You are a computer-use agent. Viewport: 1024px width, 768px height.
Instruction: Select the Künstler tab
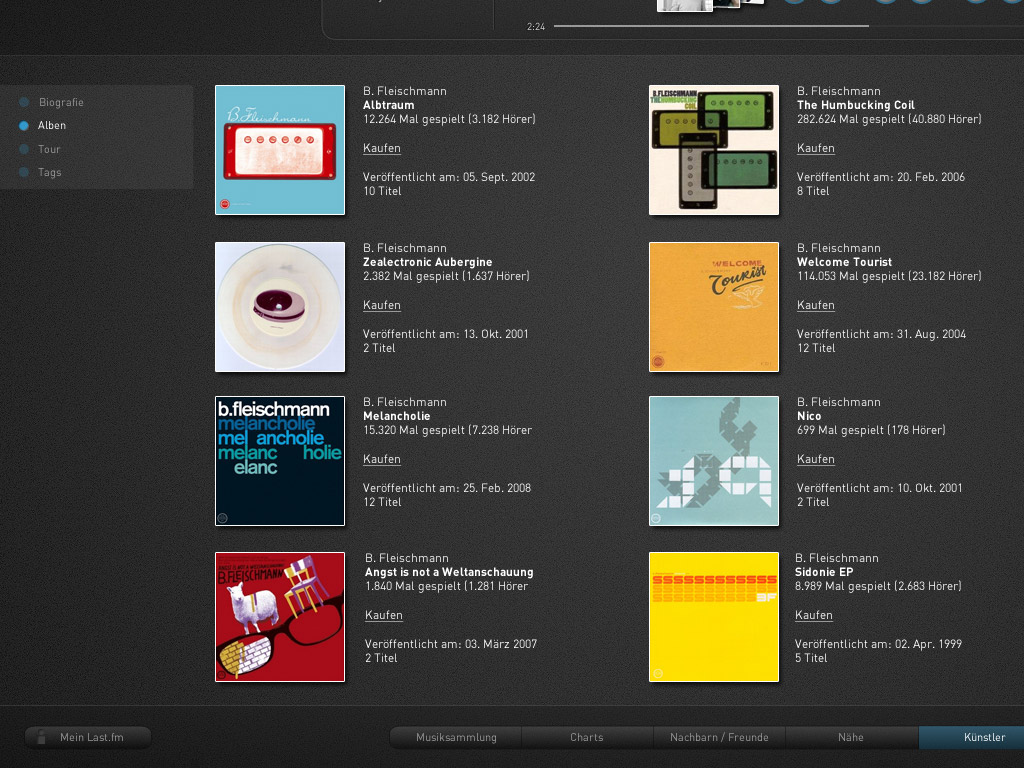(973, 737)
